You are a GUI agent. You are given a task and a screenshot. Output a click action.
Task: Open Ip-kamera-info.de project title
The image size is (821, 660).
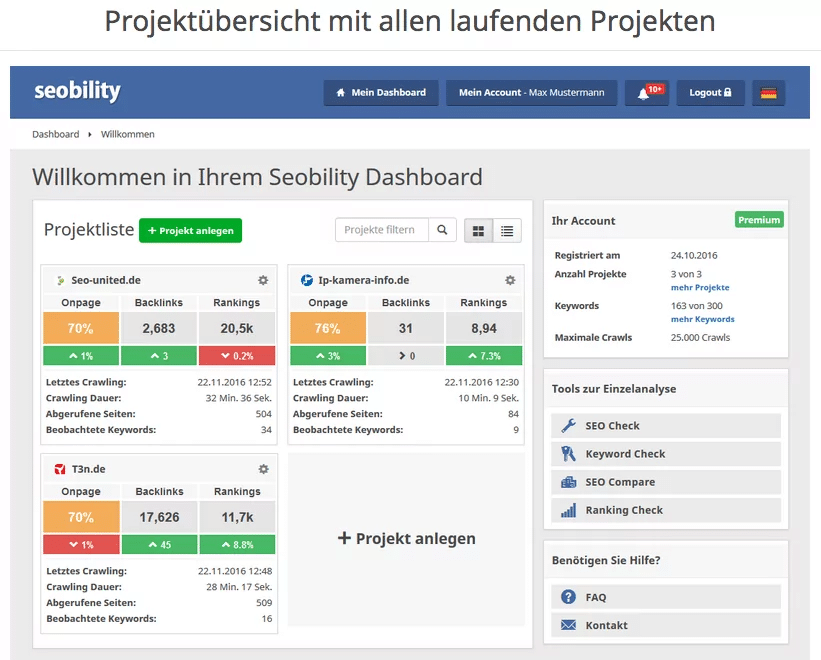tap(364, 280)
